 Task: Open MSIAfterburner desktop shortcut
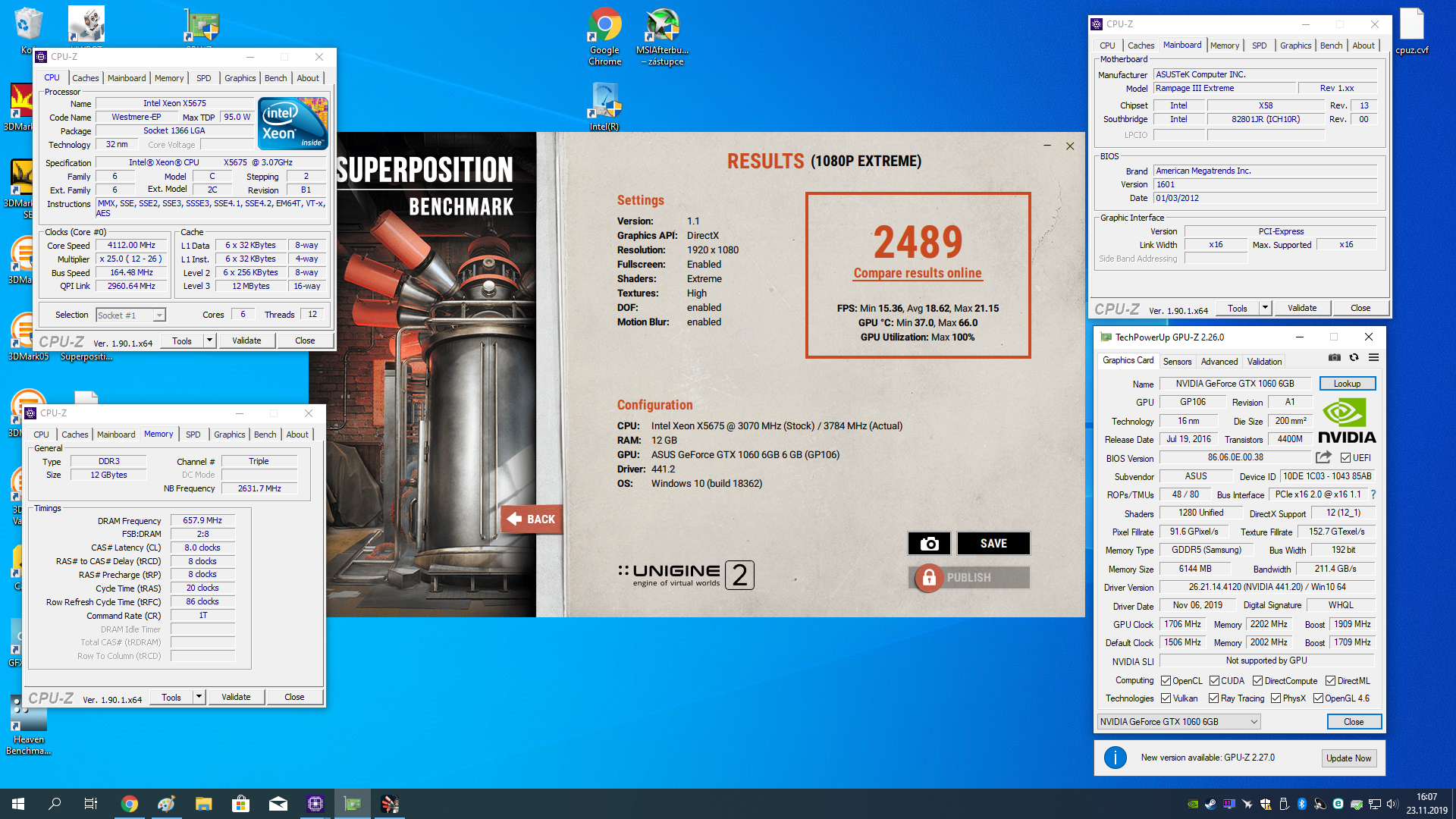(663, 37)
